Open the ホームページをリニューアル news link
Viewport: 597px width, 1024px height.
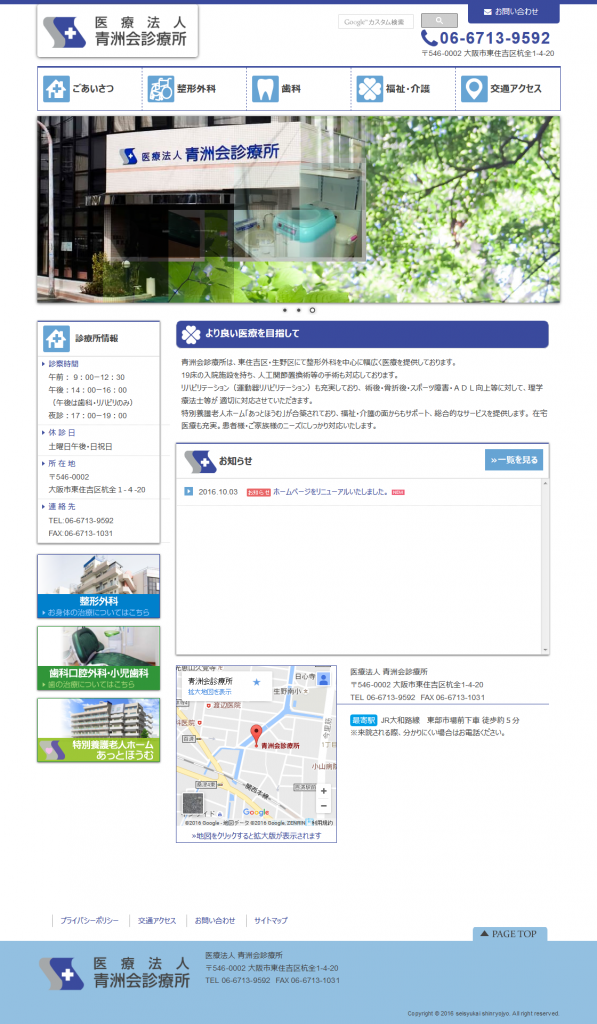(x=331, y=492)
